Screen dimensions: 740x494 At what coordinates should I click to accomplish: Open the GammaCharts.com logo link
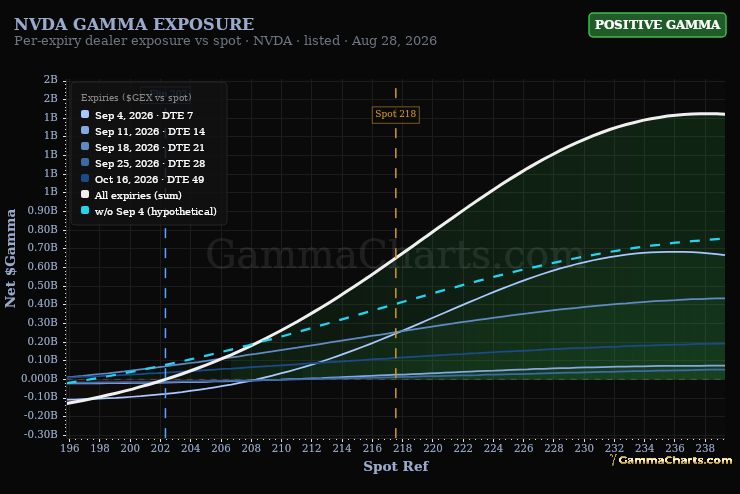[671, 460]
